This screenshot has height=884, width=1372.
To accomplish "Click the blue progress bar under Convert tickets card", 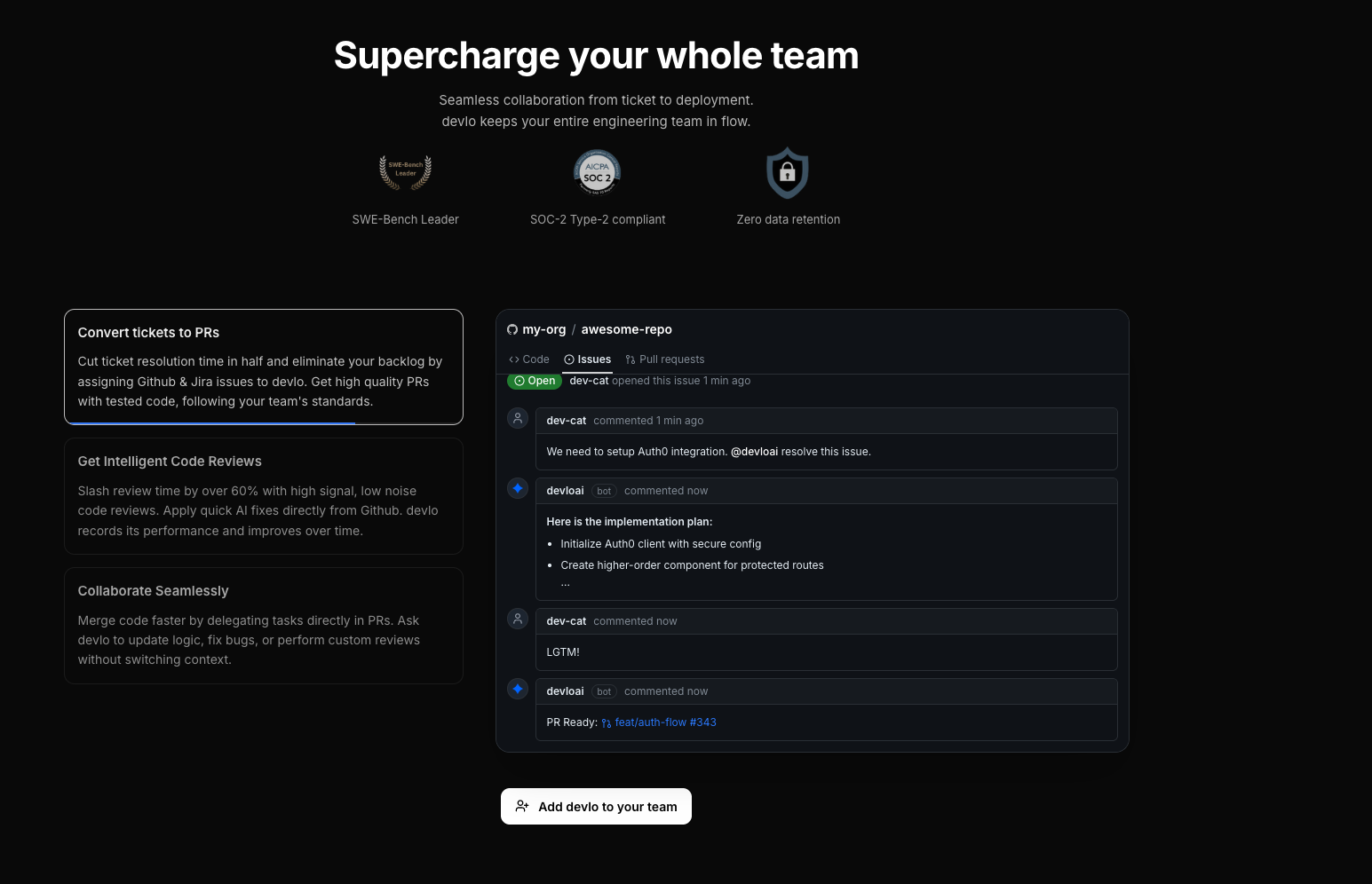I will (211, 423).
